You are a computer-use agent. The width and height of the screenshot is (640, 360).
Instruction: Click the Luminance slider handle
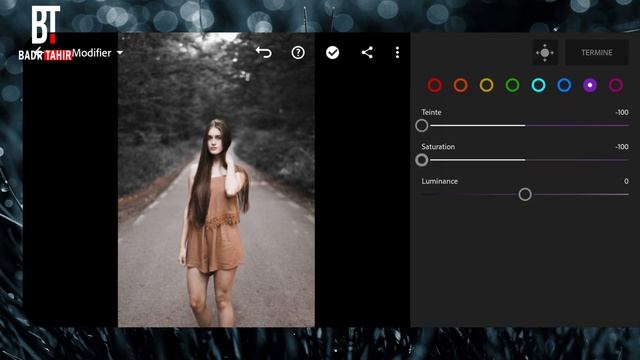pos(525,194)
